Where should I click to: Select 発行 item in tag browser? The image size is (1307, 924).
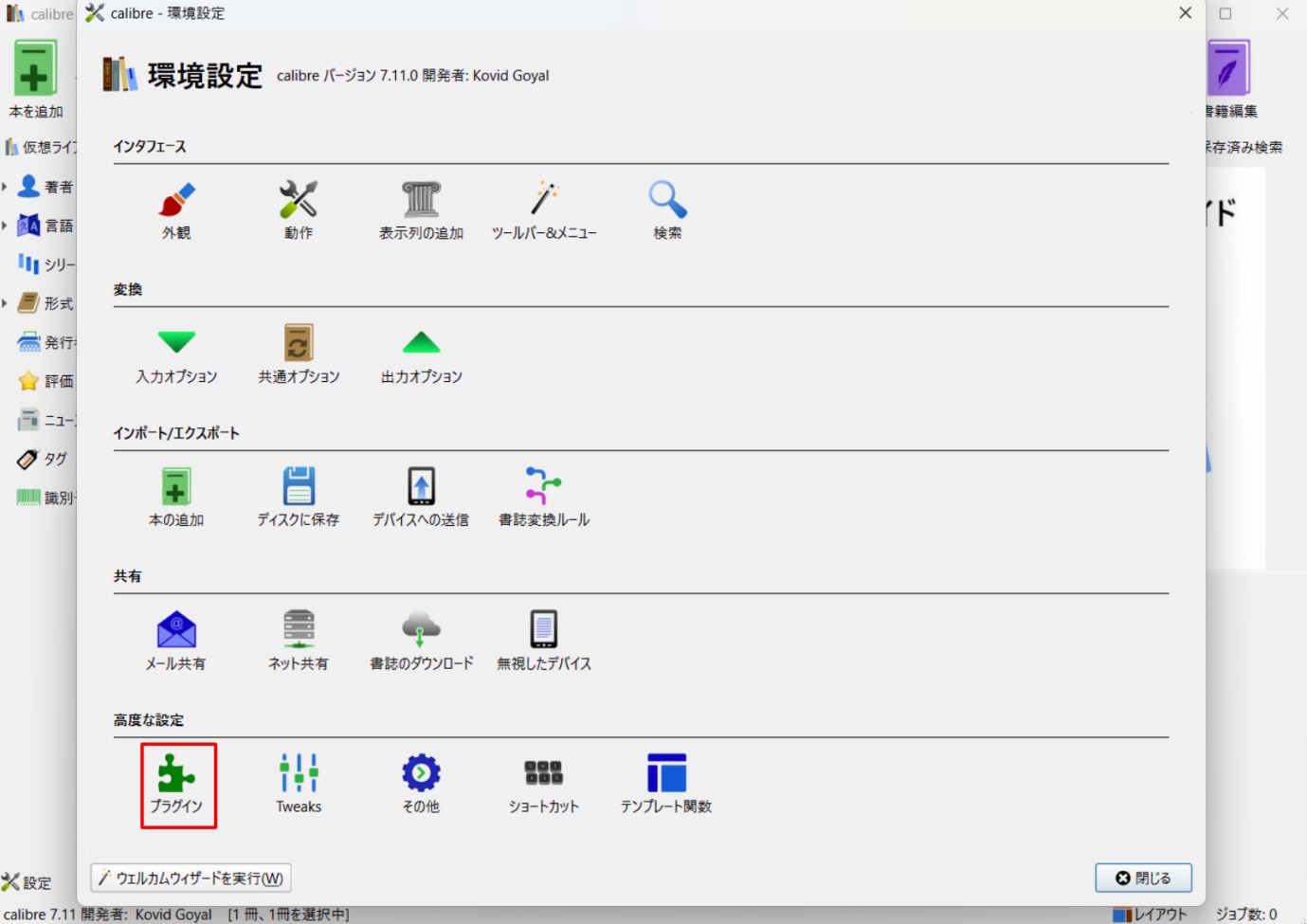point(46,342)
